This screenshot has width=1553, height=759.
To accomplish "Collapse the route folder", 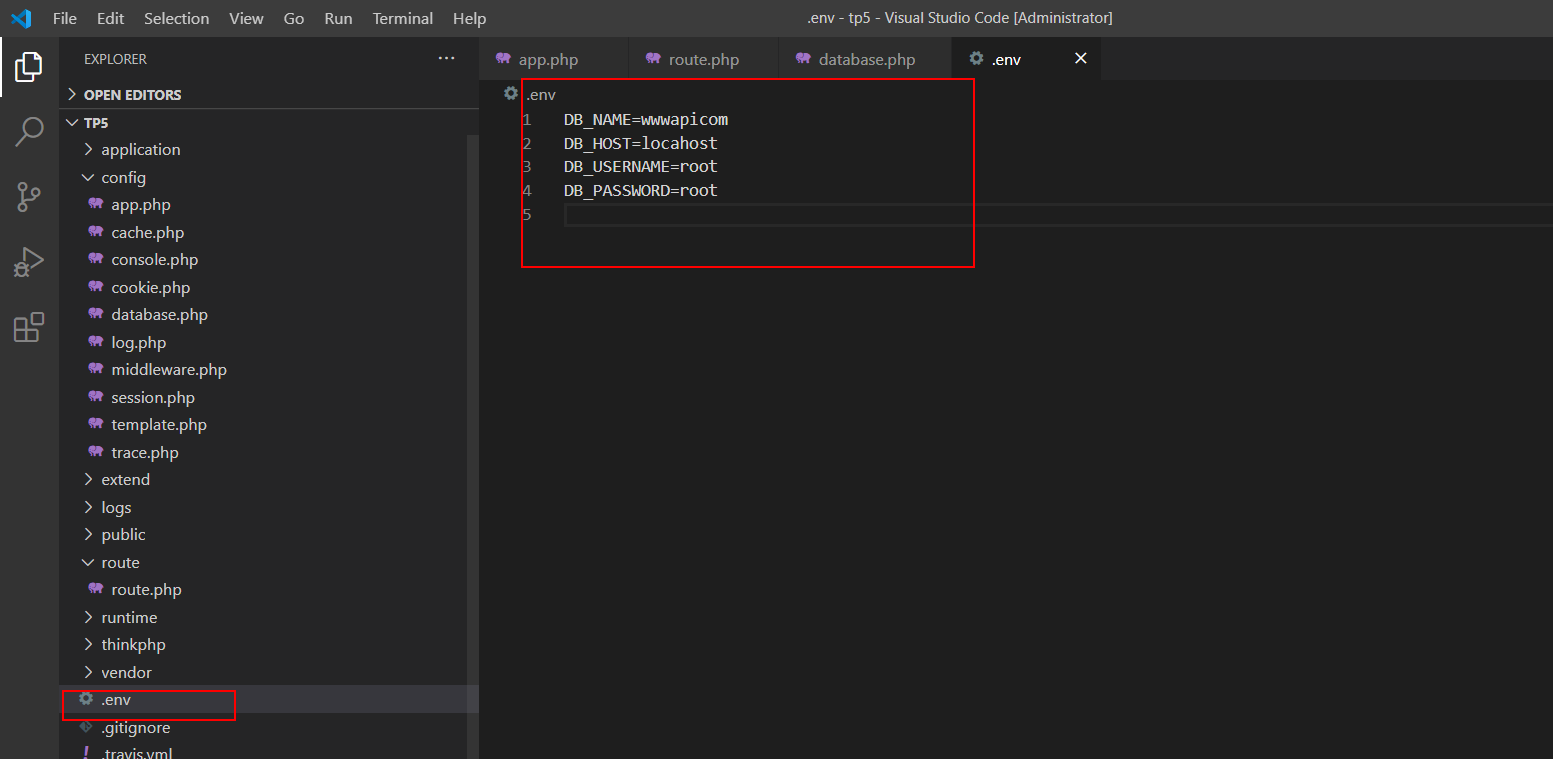I will [263, 562].
